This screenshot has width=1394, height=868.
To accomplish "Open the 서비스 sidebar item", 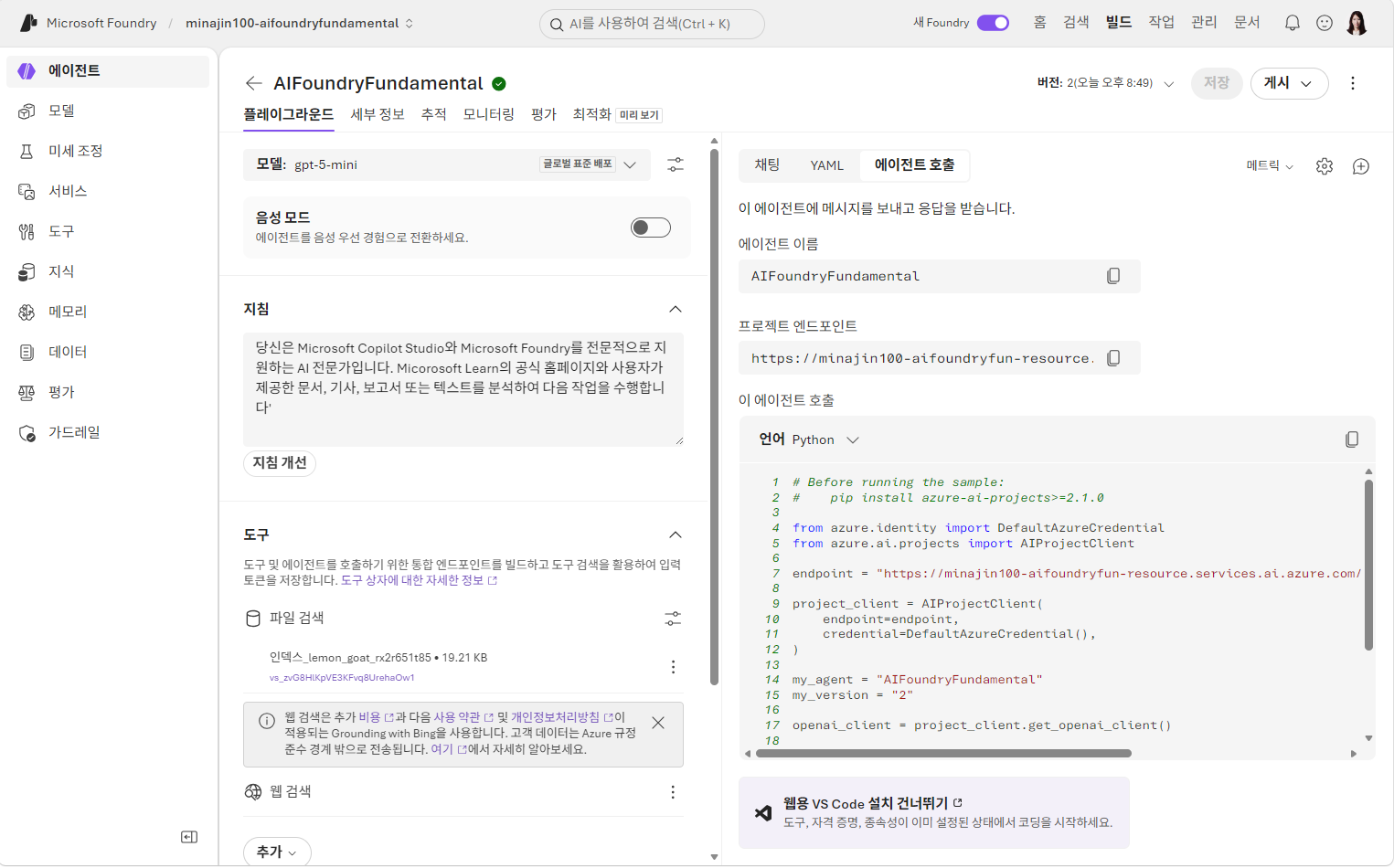I will 108,192.
